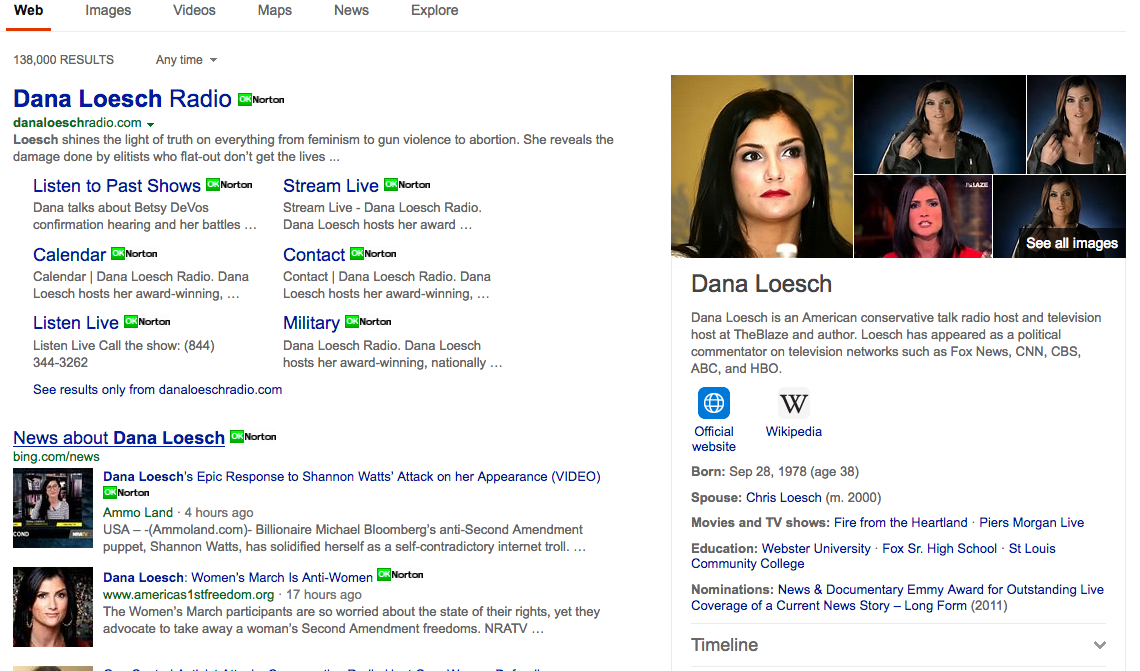Click Norton badge next to Contact link
1140x671 pixels.
tap(373, 254)
